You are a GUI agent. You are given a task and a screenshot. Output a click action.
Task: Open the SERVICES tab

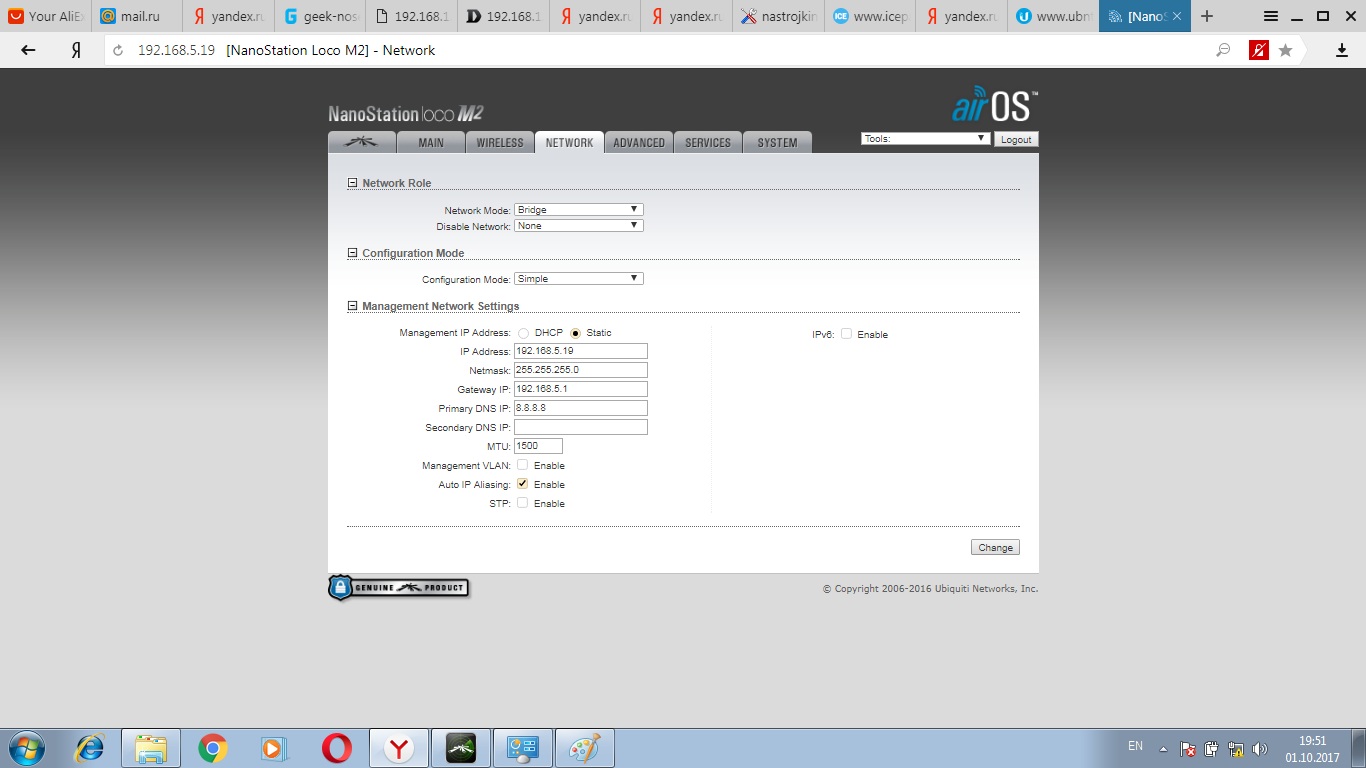click(708, 142)
